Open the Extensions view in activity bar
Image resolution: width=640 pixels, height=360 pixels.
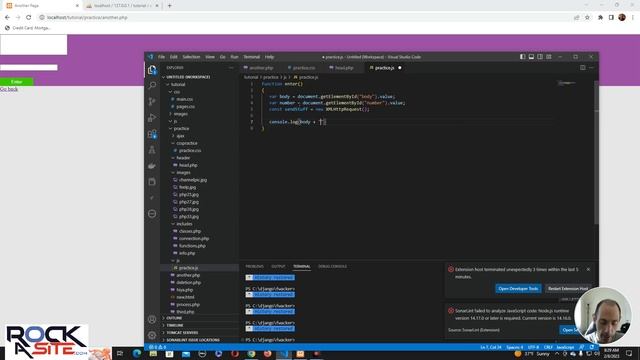[152, 133]
